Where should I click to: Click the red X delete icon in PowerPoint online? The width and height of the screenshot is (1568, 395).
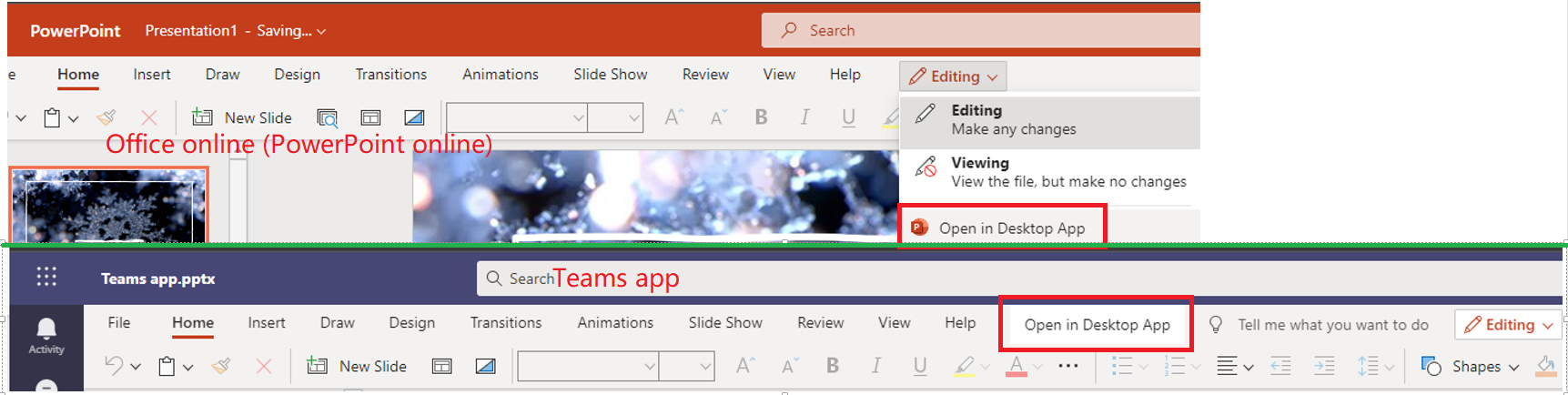(x=149, y=117)
